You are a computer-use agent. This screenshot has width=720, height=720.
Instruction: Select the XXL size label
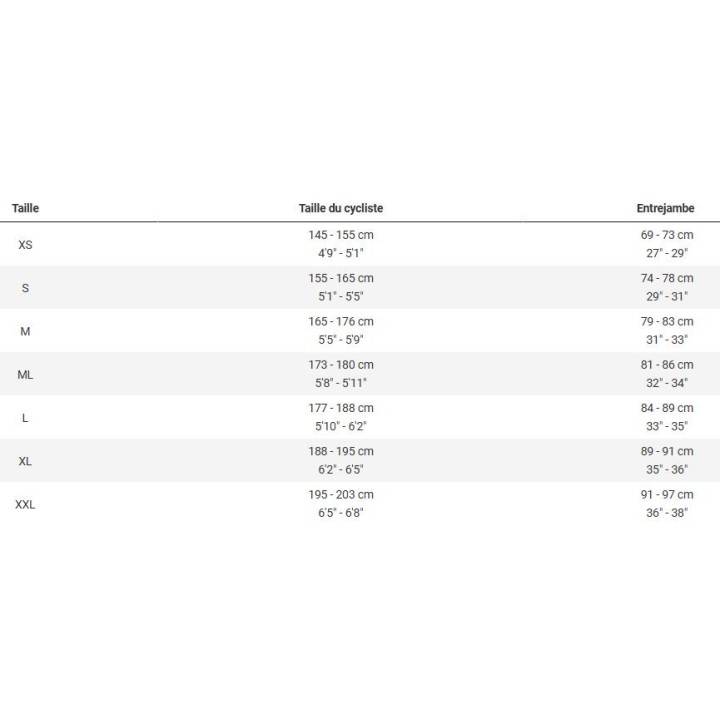click(x=25, y=505)
